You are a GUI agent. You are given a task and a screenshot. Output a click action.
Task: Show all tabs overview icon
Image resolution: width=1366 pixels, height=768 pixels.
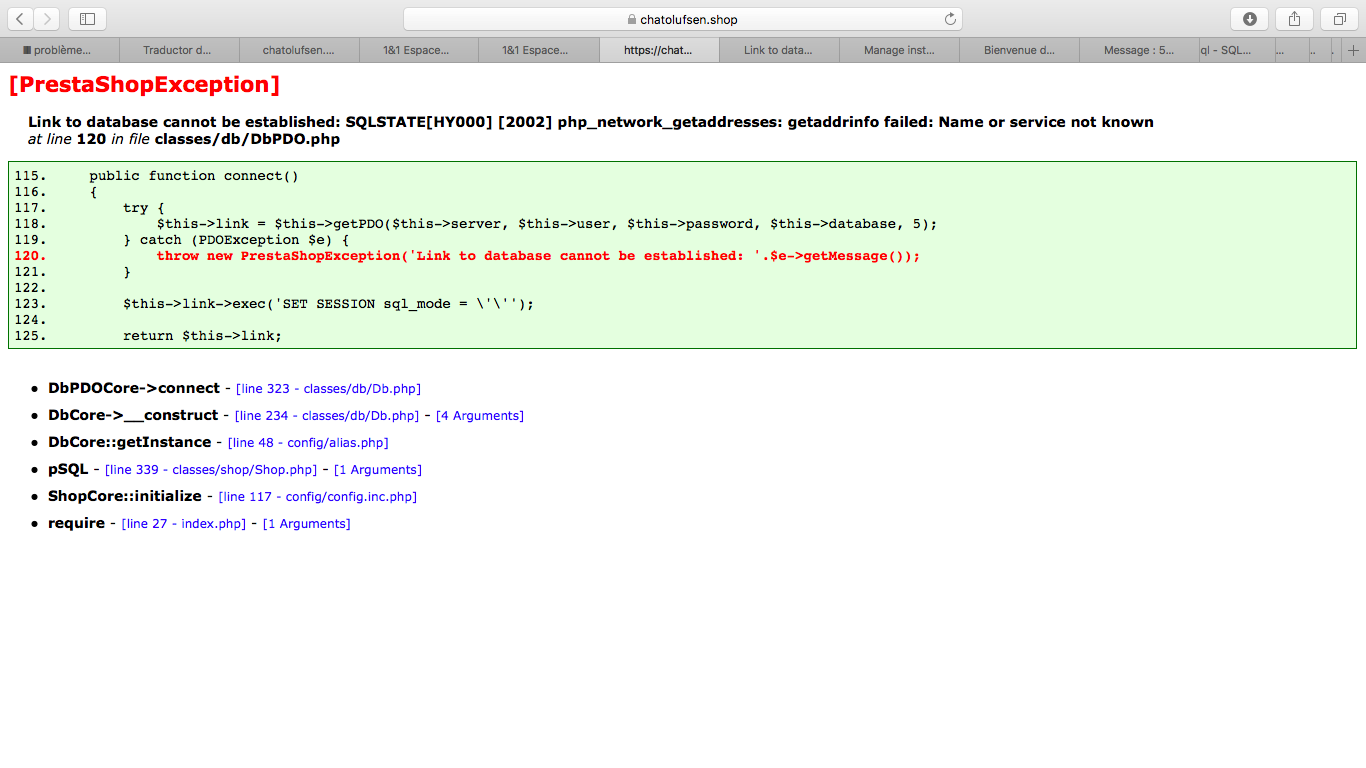[1339, 19]
